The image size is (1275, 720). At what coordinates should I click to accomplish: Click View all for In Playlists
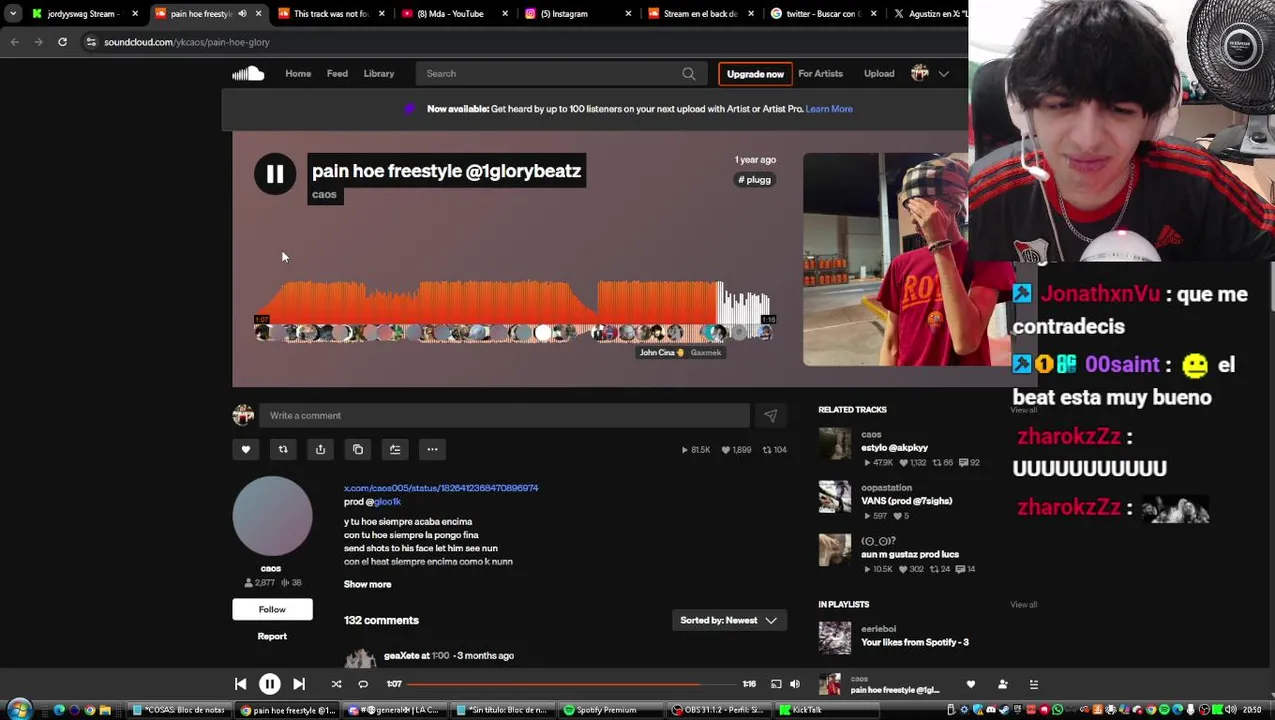point(1023,605)
